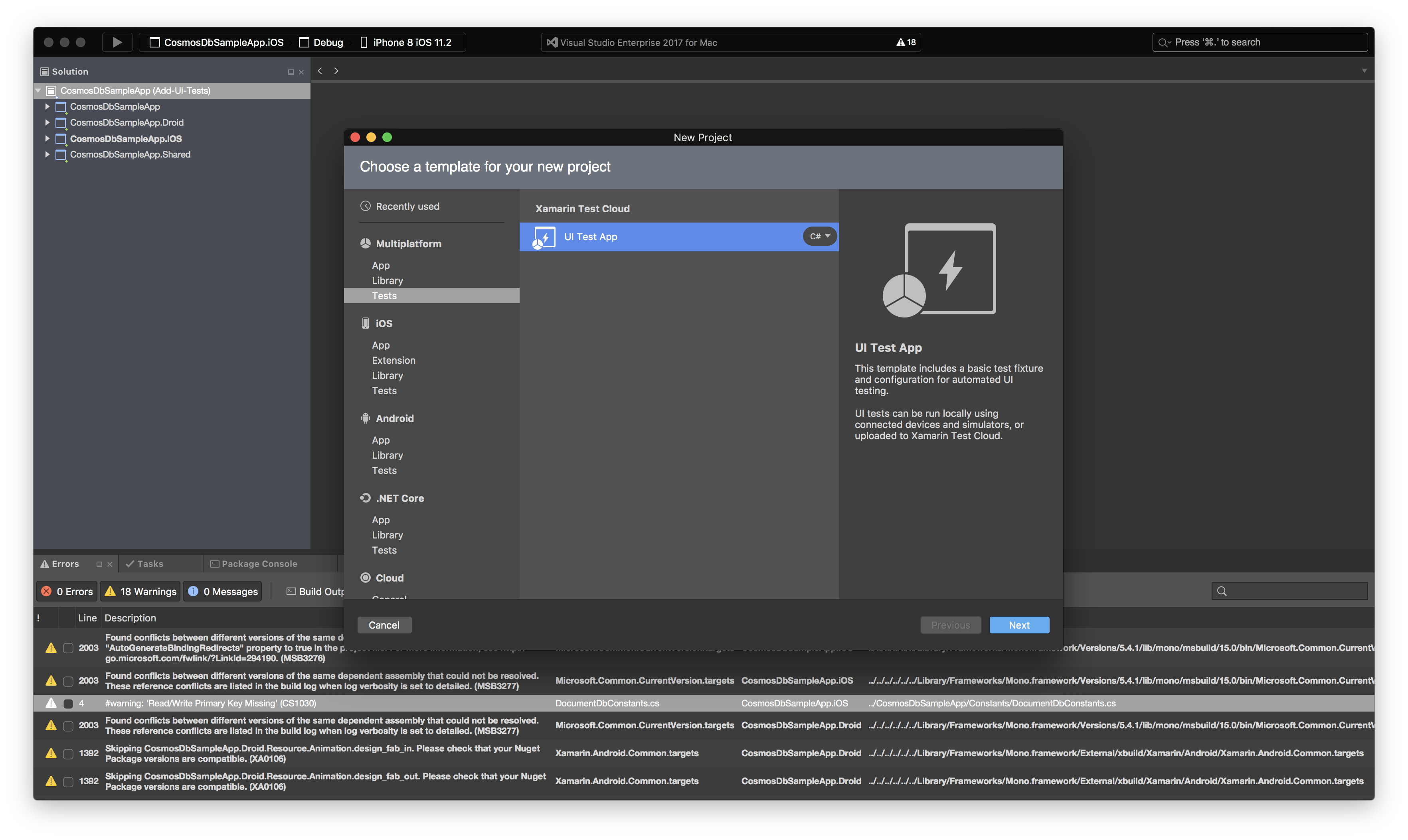Select Tests under the iOS category
1408x840 pixels.
coord(384,390)
